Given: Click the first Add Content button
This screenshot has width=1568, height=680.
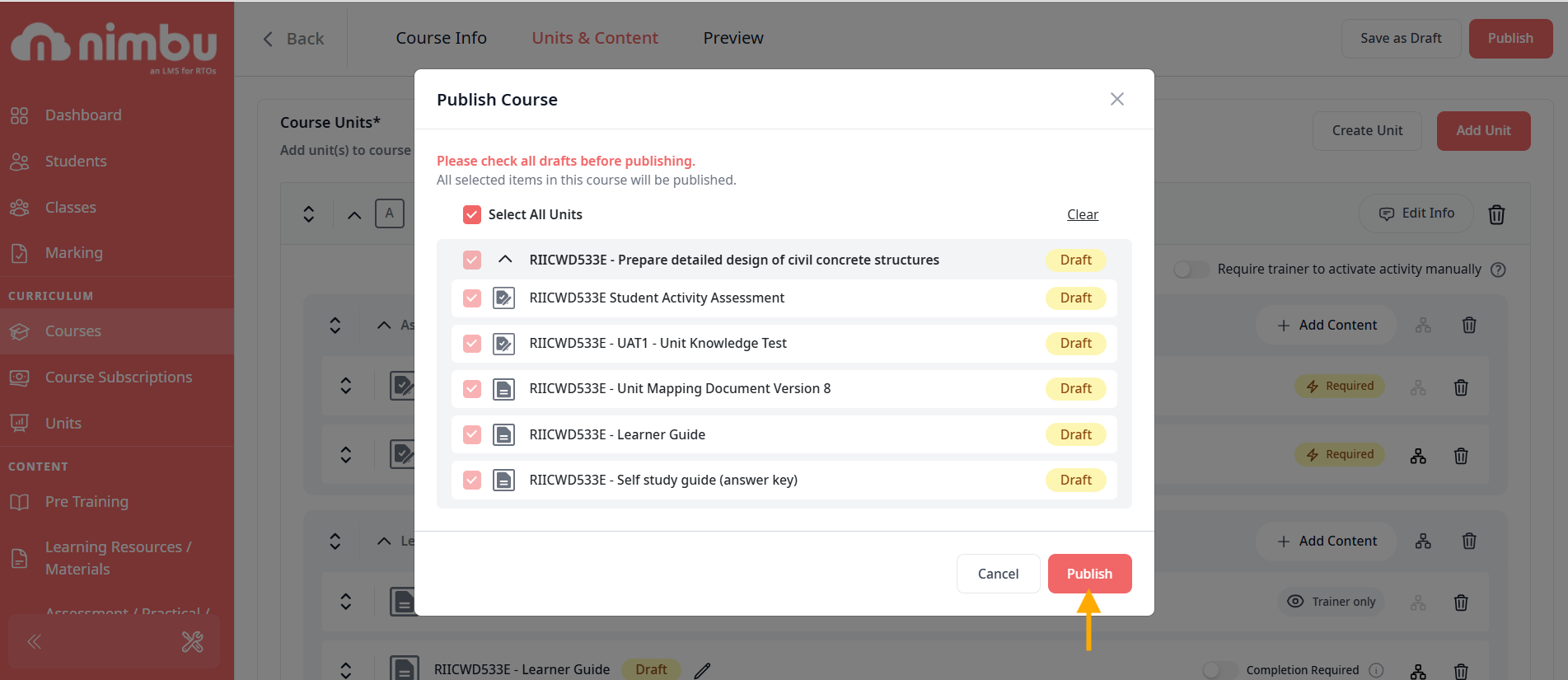Looking at the screenshot, I should (x=1326, y=326).
